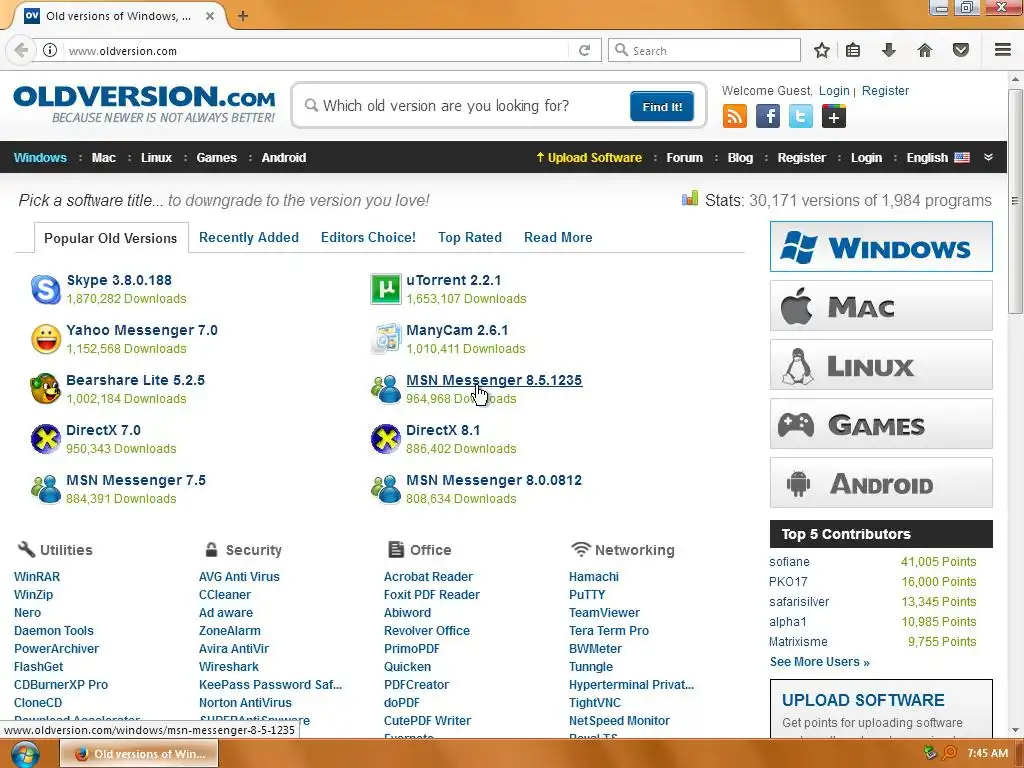The height and width of the screenshot is (768, 1024).
Task: Switch to the Recently Added tab
Action: [249, 238]
